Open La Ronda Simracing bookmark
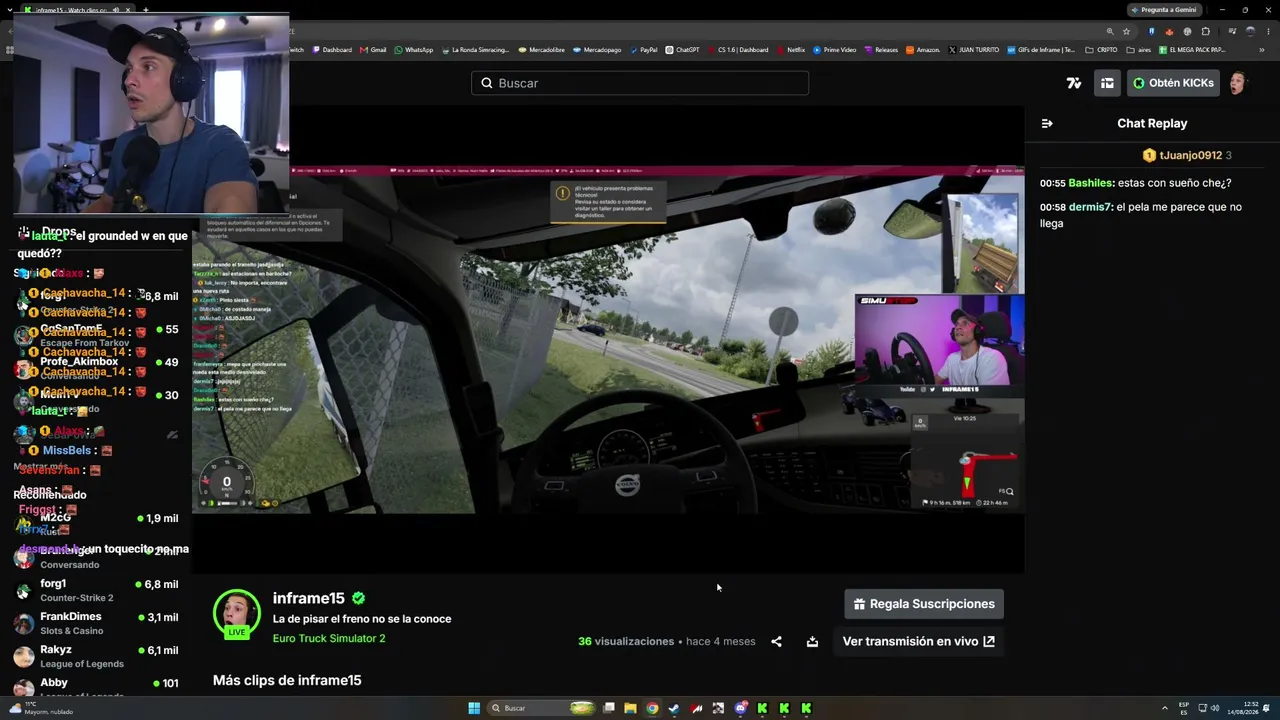1280x720 pixels. 475,50
